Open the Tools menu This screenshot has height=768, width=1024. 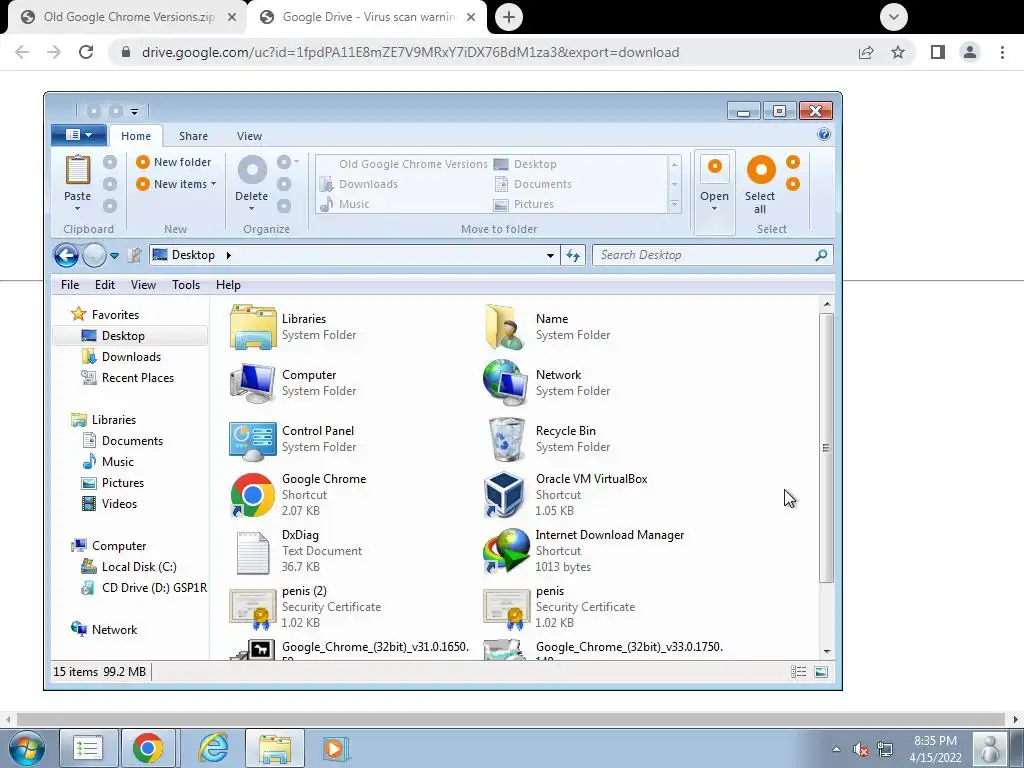[186, 285]
